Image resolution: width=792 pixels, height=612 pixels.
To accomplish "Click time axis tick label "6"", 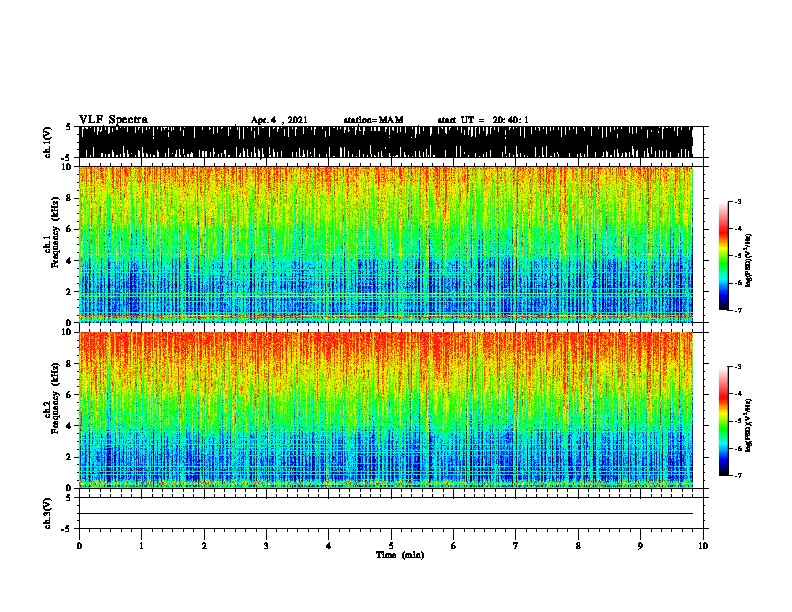I will coord(453,546).
